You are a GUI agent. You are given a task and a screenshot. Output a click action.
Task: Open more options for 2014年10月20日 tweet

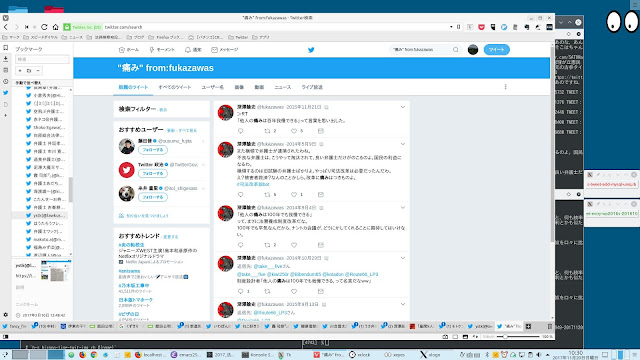(403, 258)
